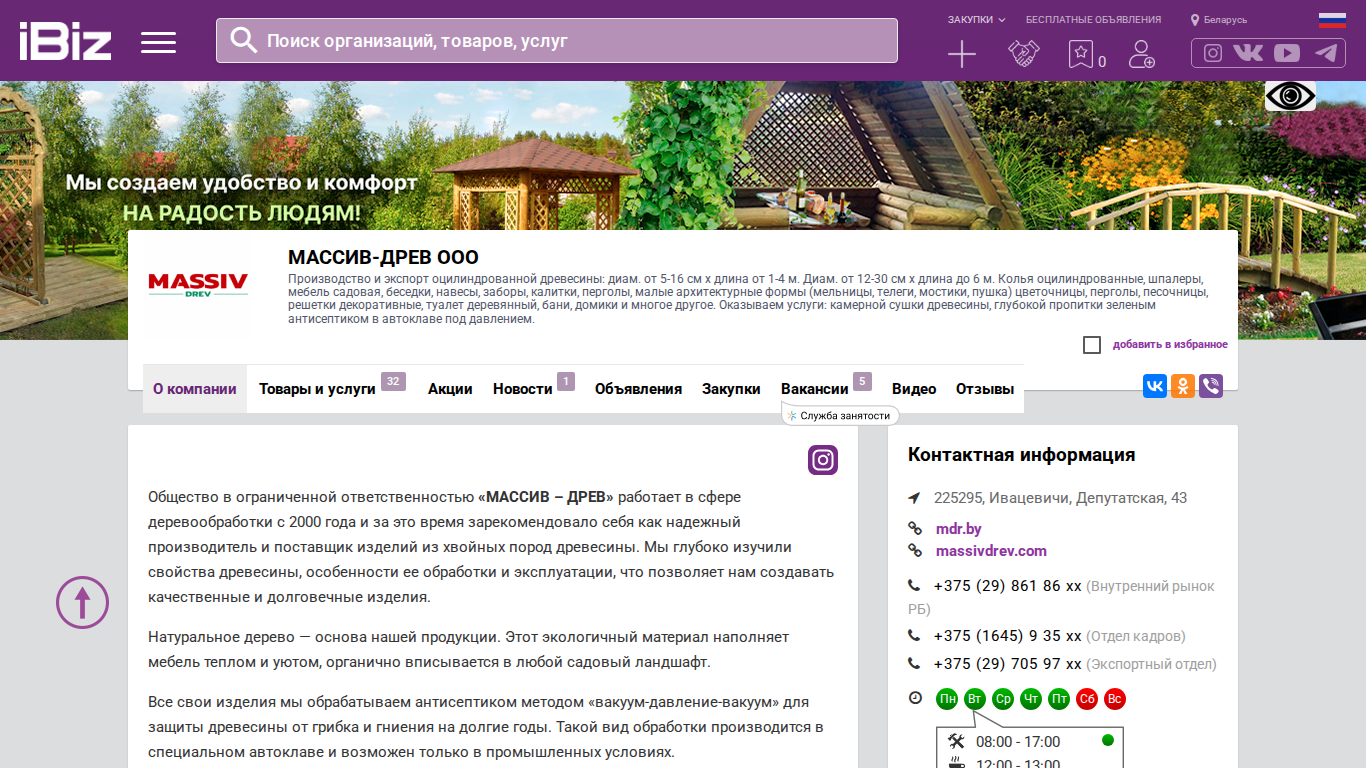The image size is (1366, 768).
Task: Select Saturday (Сб) schedule day
Action: (x=1087, y=699)
